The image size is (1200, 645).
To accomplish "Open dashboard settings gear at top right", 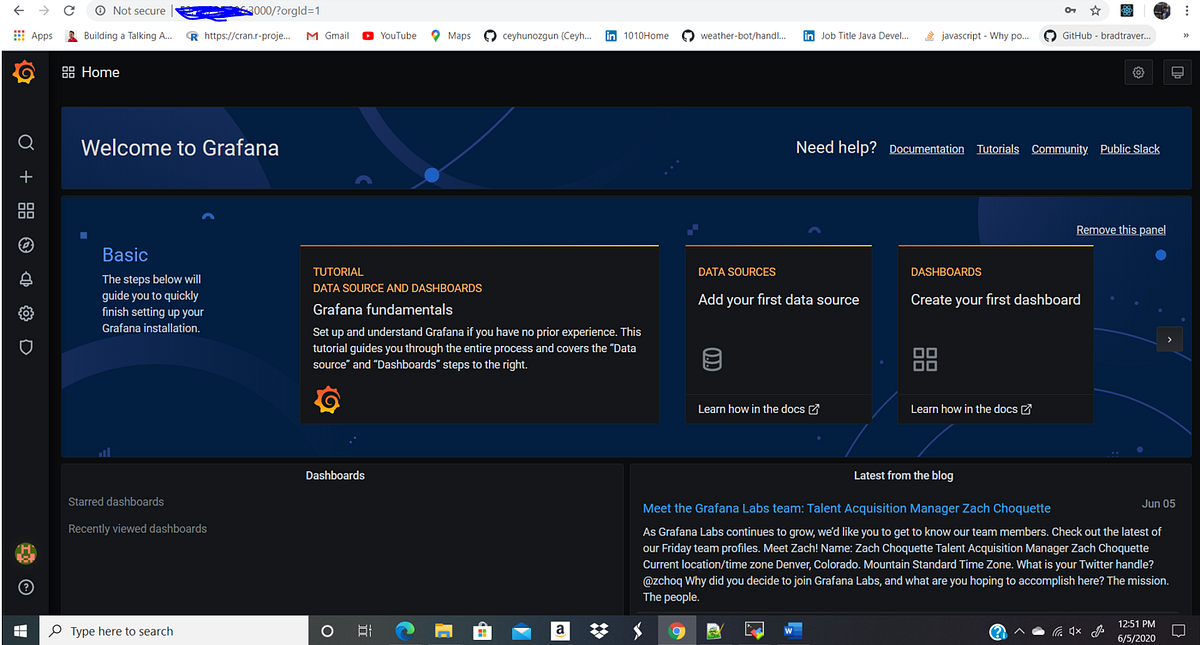I will coord(1138,72).
